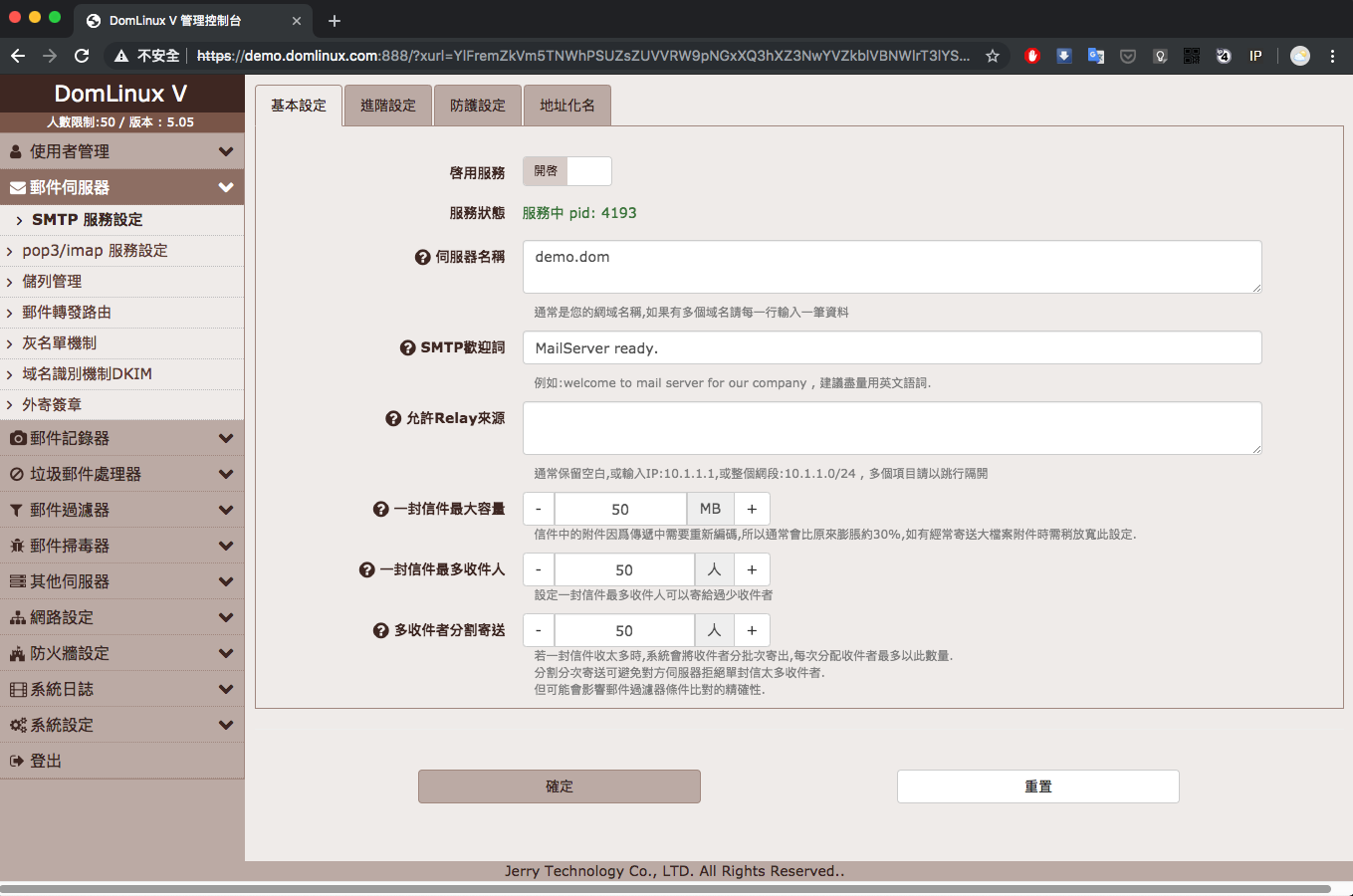The image size is (1353, 896).
Task: Click the browser address bar URL
Action: 583,56
